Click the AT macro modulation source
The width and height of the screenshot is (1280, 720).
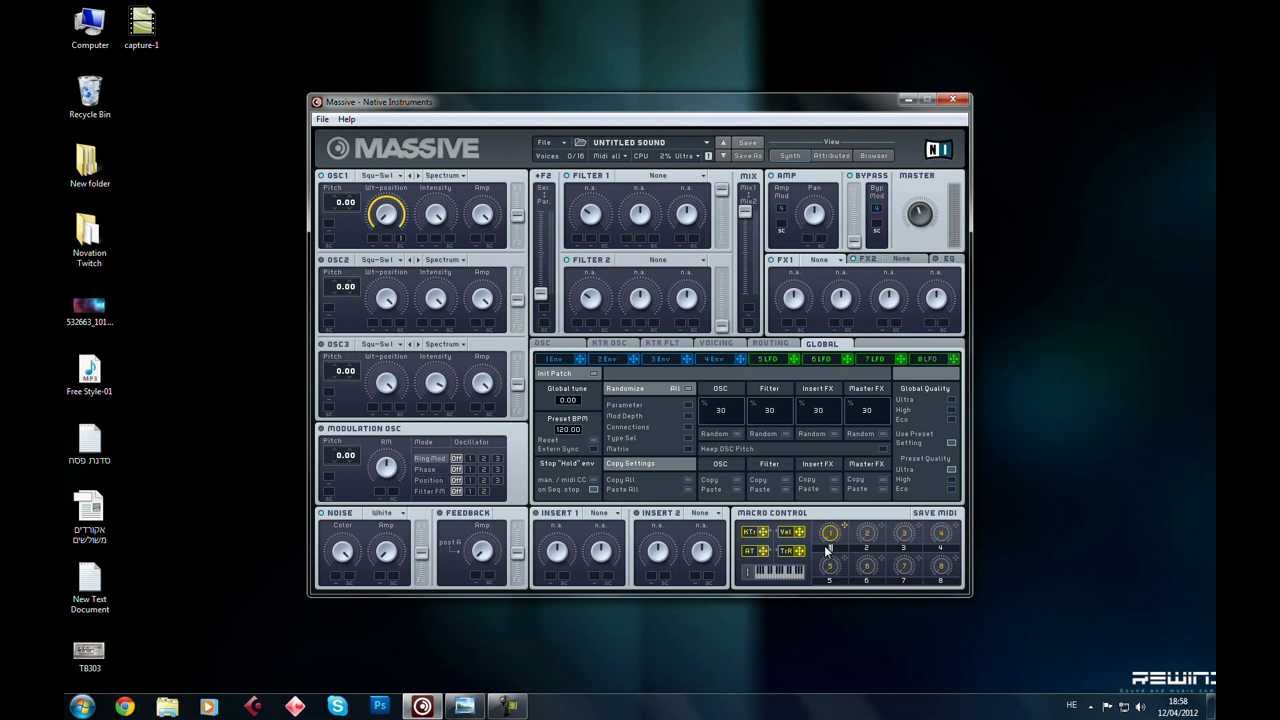pyautogui.click(x=755, y=551)
